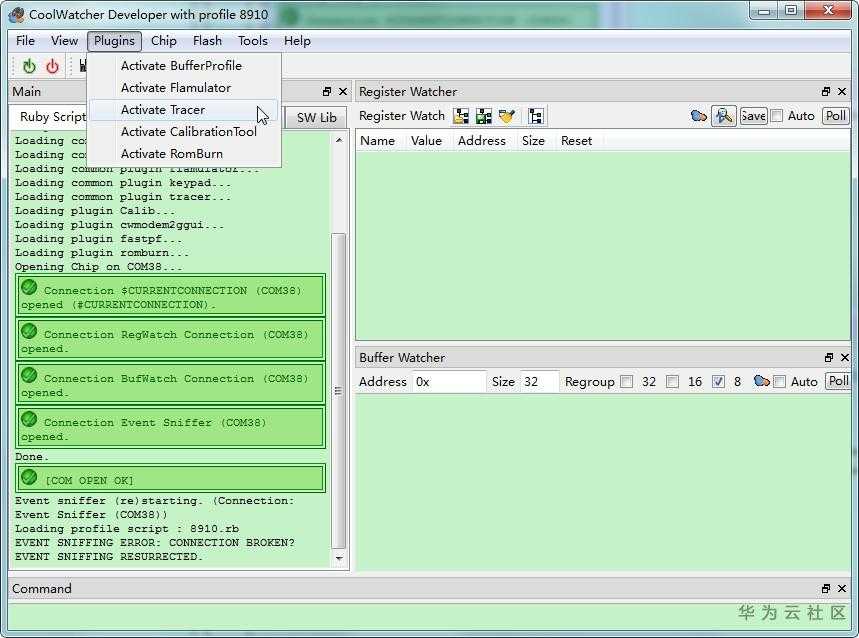
Task: Choose Activate Tracer in Plugins menu
Action: coord(184,110)
